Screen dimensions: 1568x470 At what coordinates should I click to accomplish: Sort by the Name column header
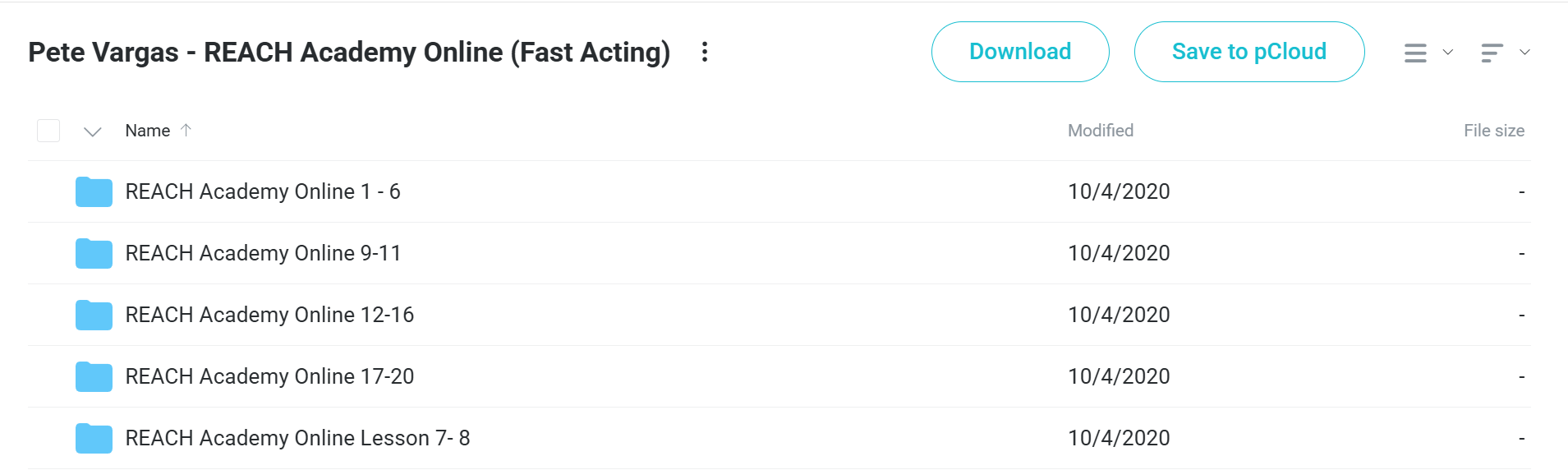(148, 131)
